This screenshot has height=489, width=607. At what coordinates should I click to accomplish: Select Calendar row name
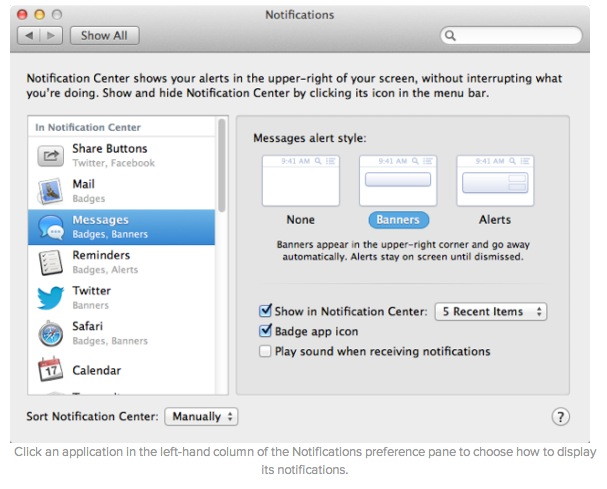coord(97,371)
